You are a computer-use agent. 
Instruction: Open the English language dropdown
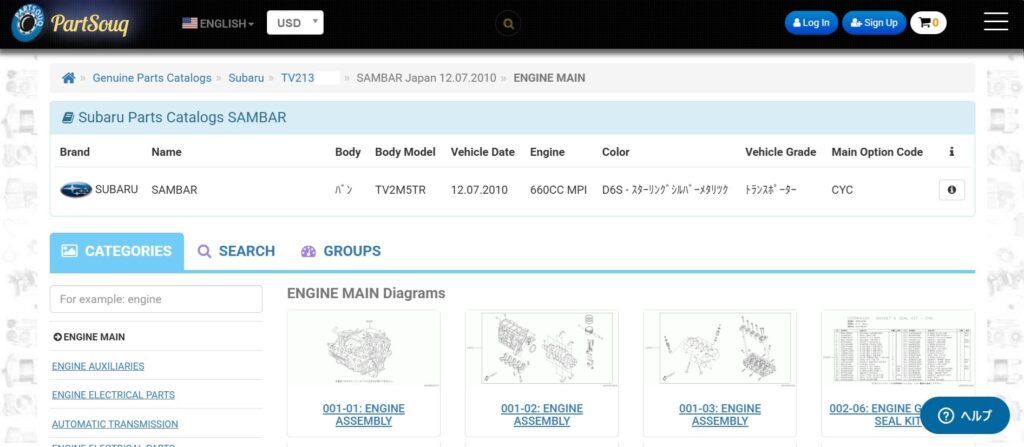[x=218, y=23]
